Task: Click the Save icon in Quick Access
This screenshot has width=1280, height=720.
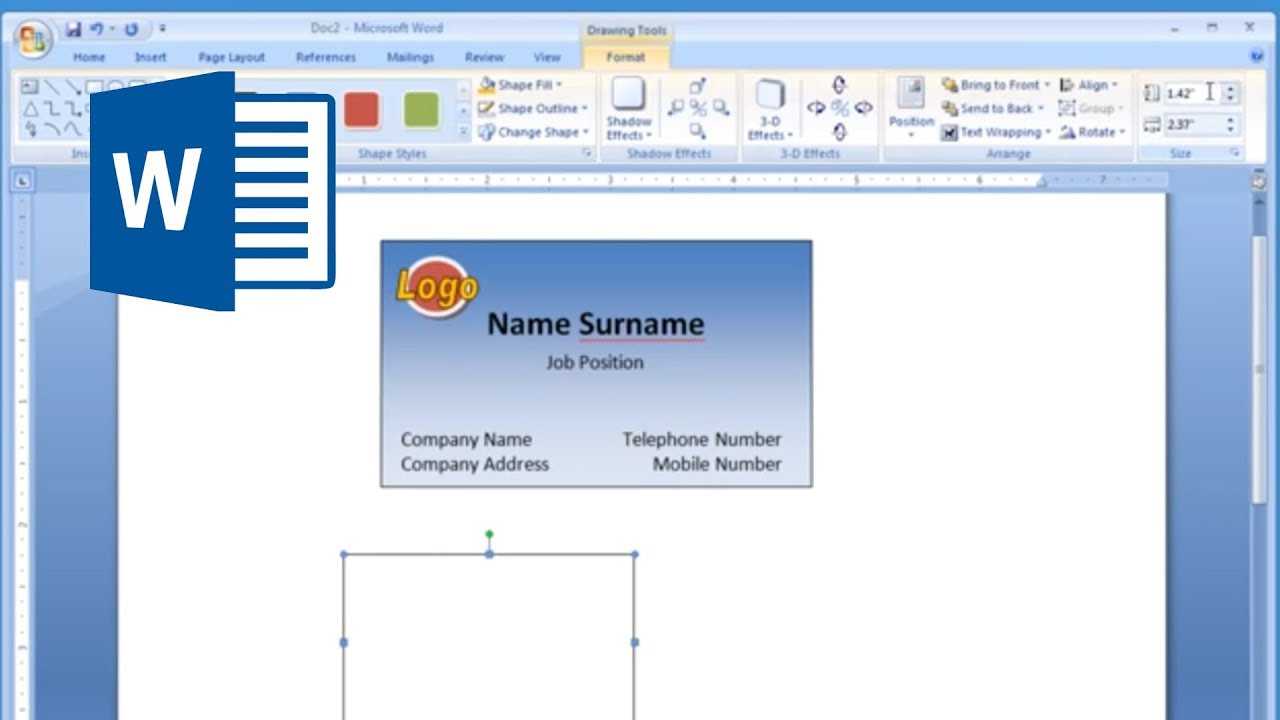Action: click(x=73, y=29)
